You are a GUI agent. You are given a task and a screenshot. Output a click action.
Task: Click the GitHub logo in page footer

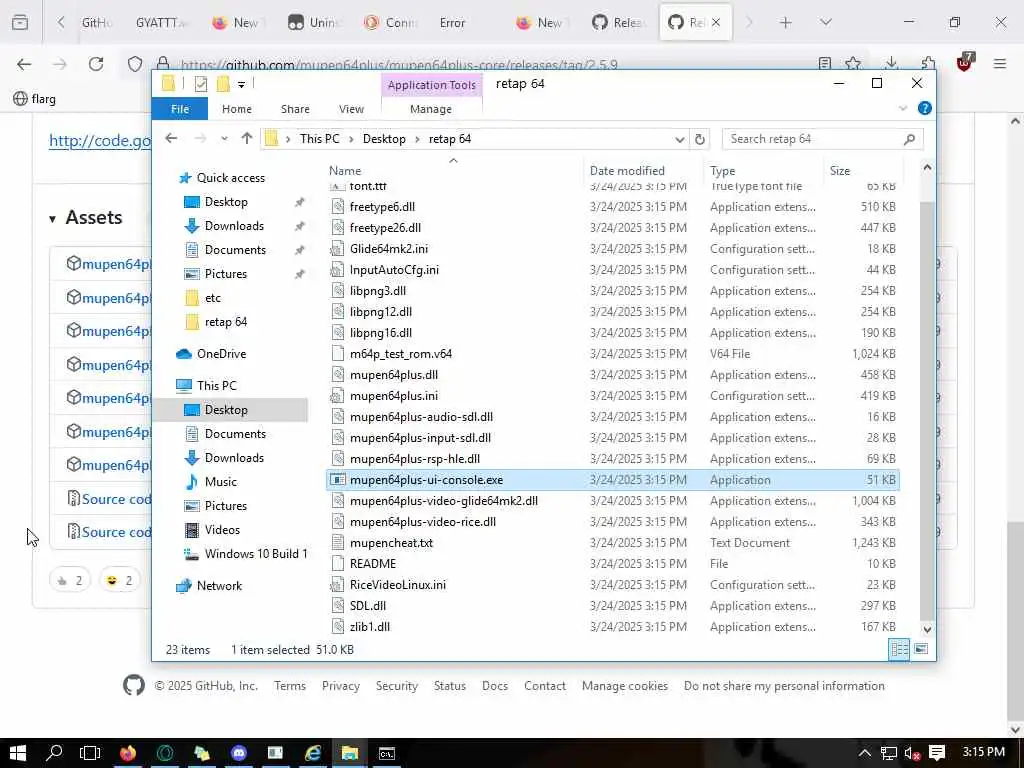(134, 686)
